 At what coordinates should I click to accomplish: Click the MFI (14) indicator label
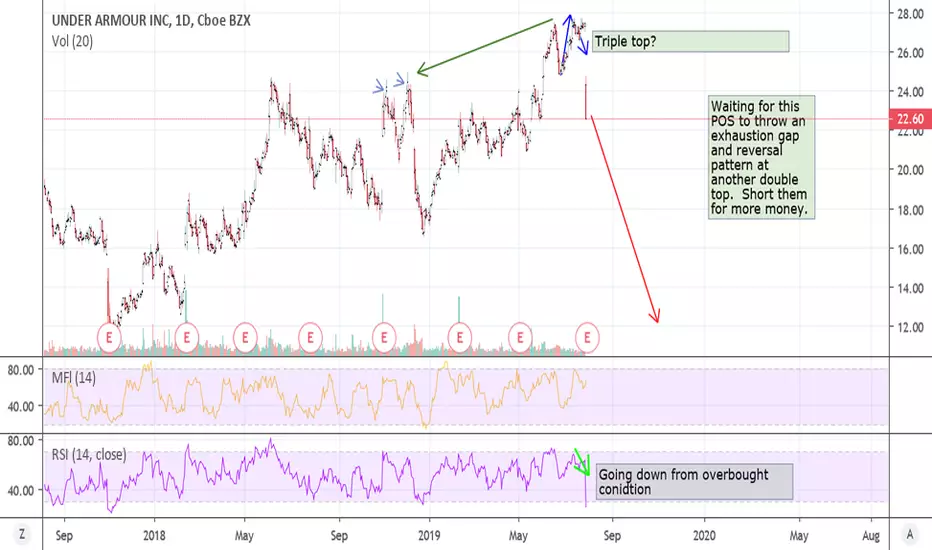tap(73, 378)
